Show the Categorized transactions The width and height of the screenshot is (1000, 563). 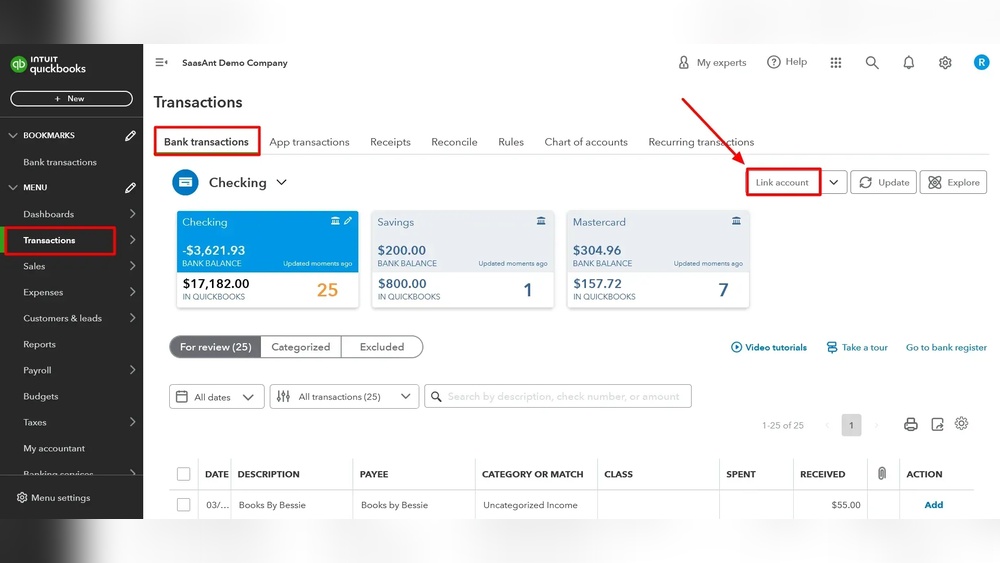pos(301,347)
